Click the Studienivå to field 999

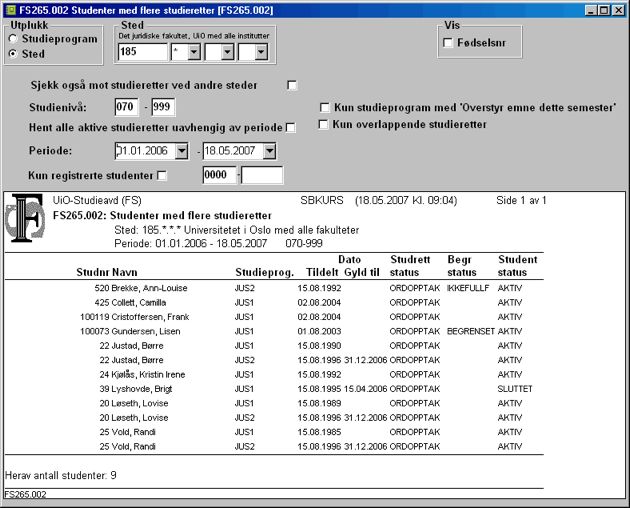(x=163, y=107)
